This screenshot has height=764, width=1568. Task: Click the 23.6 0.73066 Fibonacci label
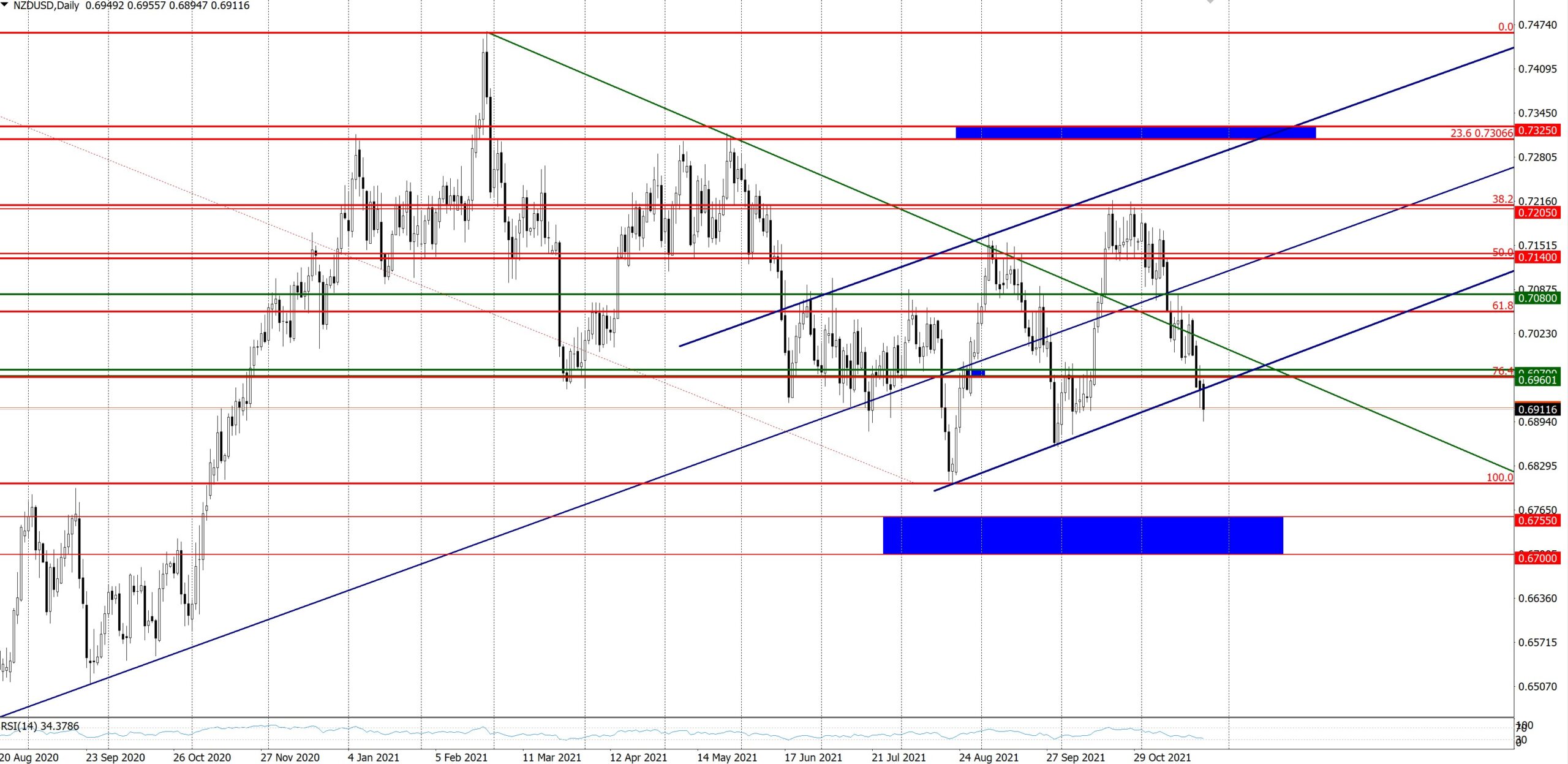pos(1481,134)
